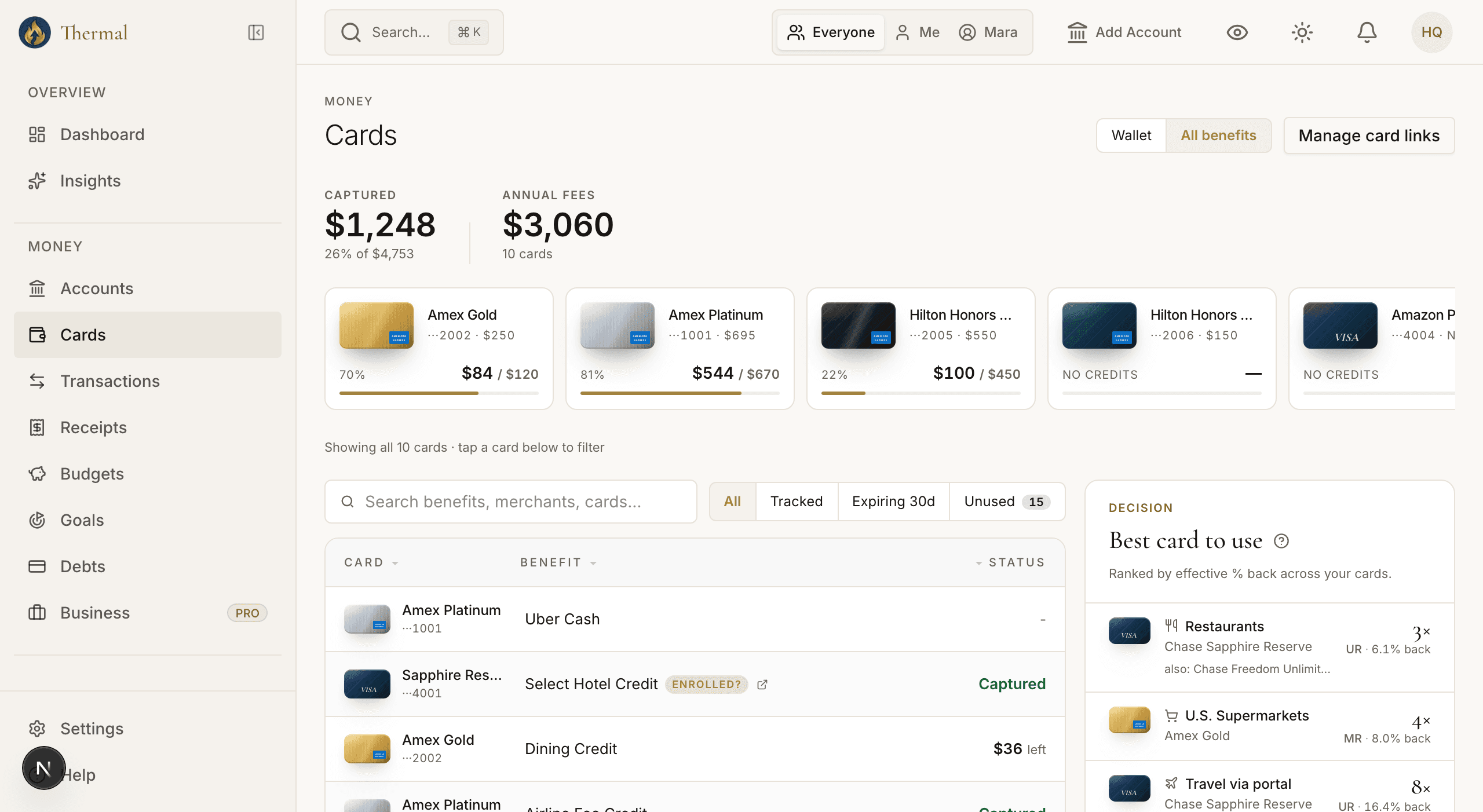Sort by STATUS column arrow
The image size is (1483, 812).
click(x=978, y=563)
